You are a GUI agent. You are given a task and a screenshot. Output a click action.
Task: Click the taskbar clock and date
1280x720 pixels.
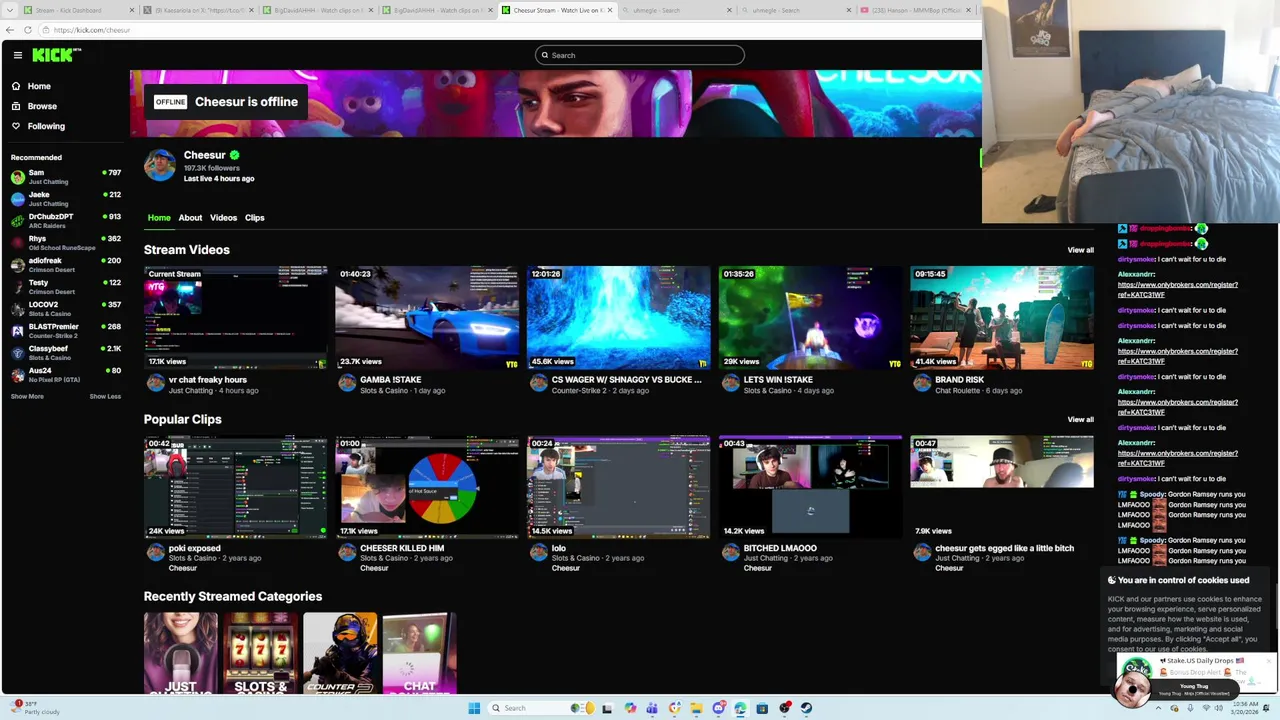1246,708
